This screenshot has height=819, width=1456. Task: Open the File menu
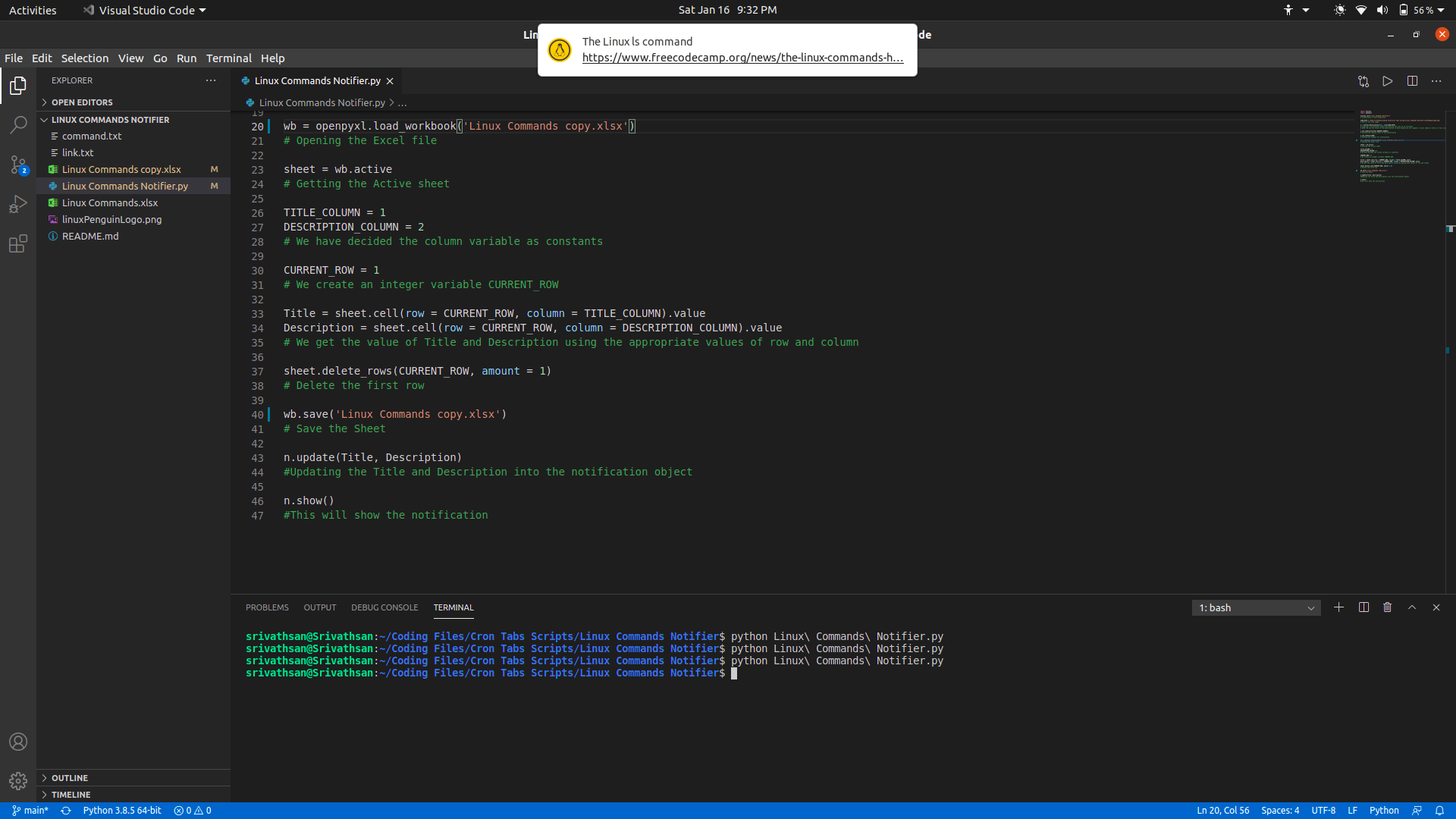[14, 58]
